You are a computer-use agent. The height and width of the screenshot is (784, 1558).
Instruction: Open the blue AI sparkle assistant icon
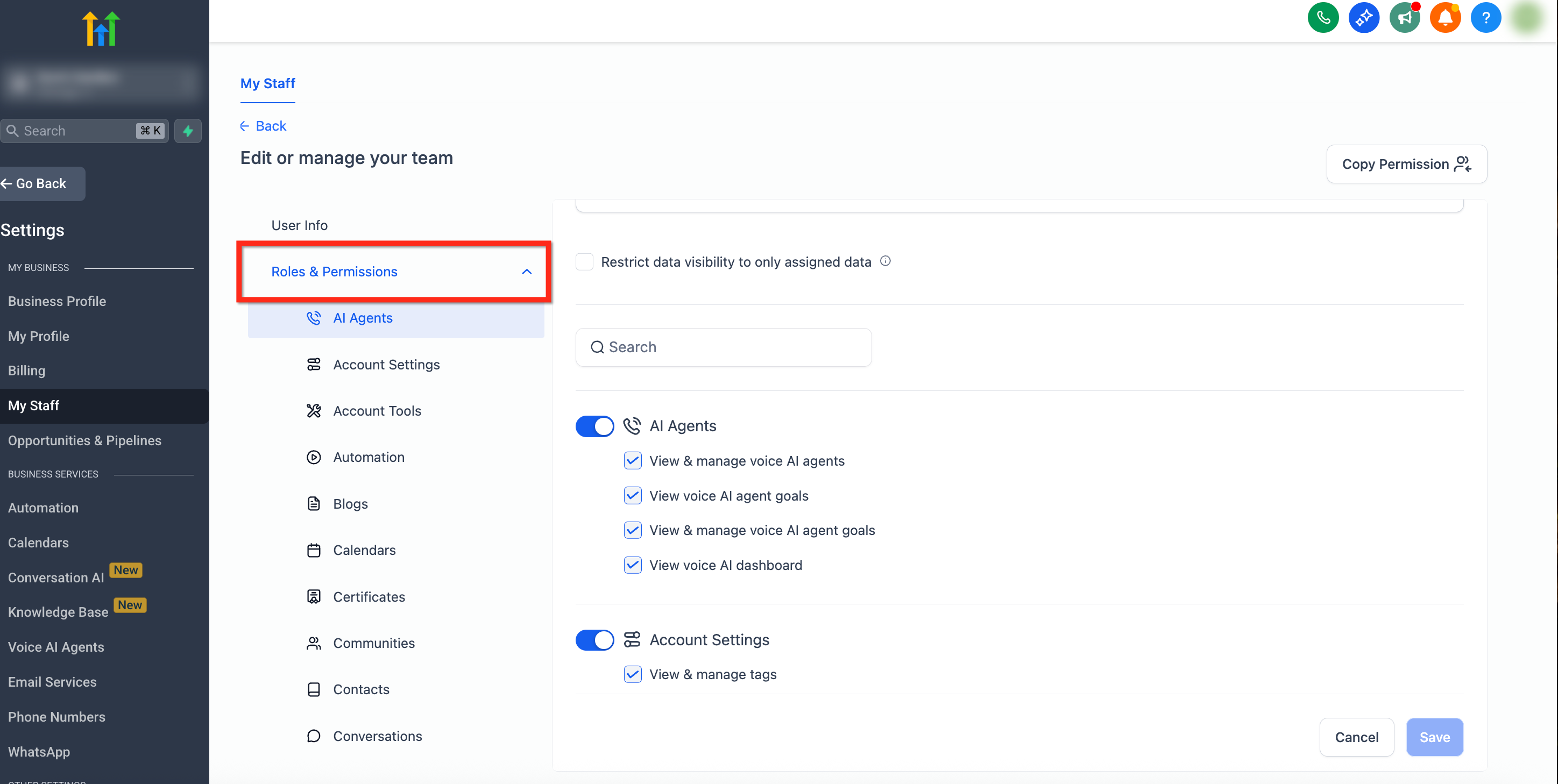click(x=1363, y=18)
